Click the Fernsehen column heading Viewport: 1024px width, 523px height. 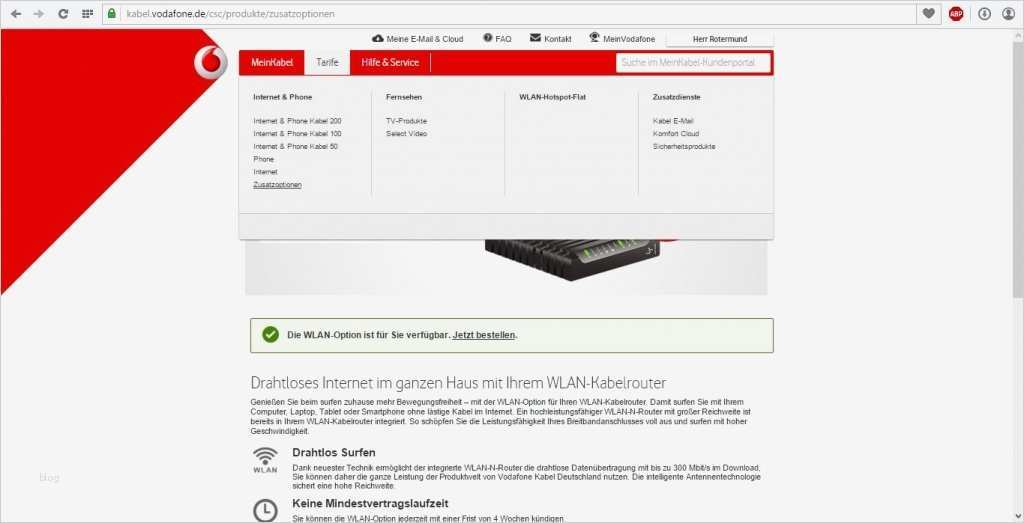coord(404,97)
